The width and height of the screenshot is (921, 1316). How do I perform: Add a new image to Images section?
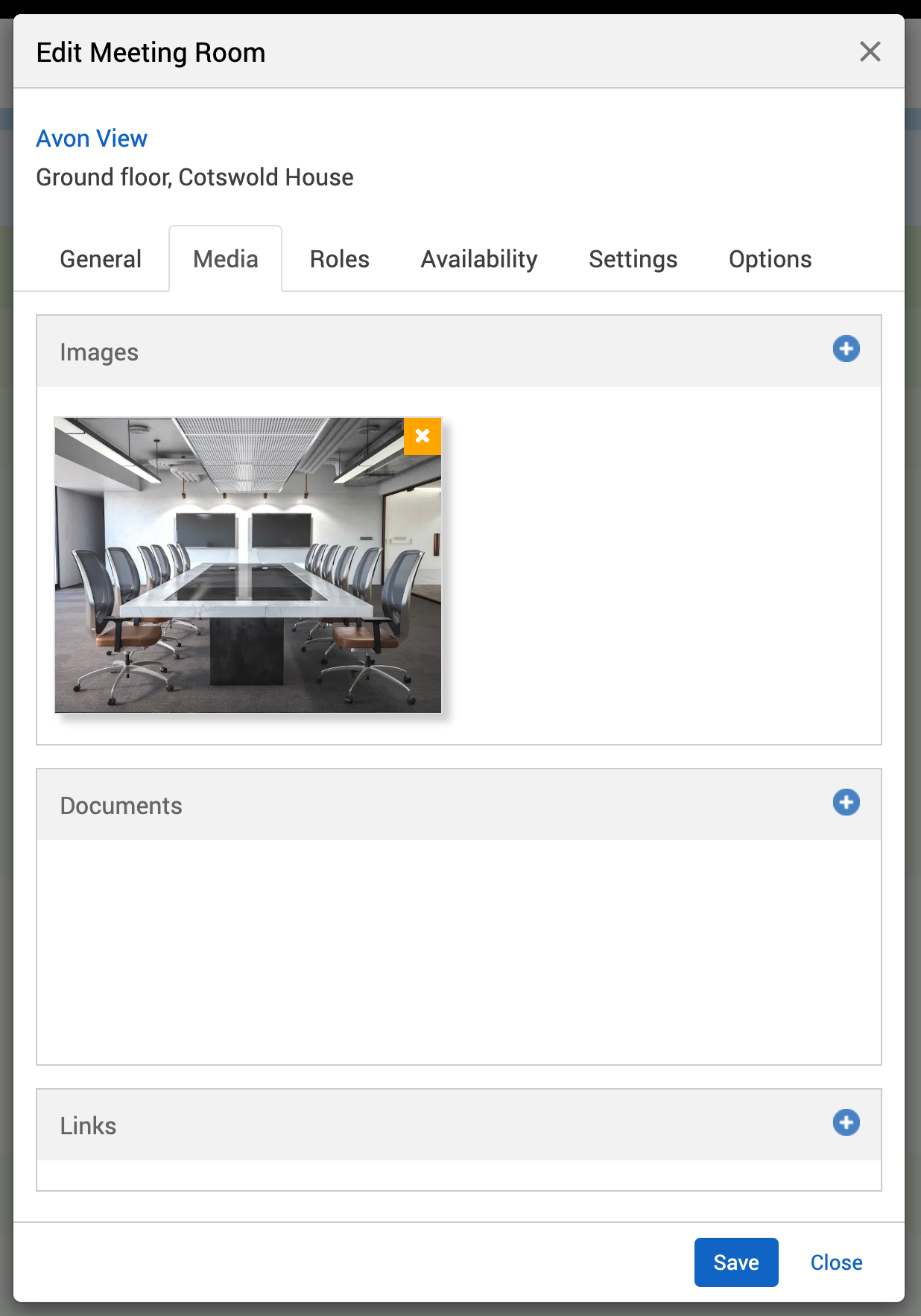click(846, 349)
